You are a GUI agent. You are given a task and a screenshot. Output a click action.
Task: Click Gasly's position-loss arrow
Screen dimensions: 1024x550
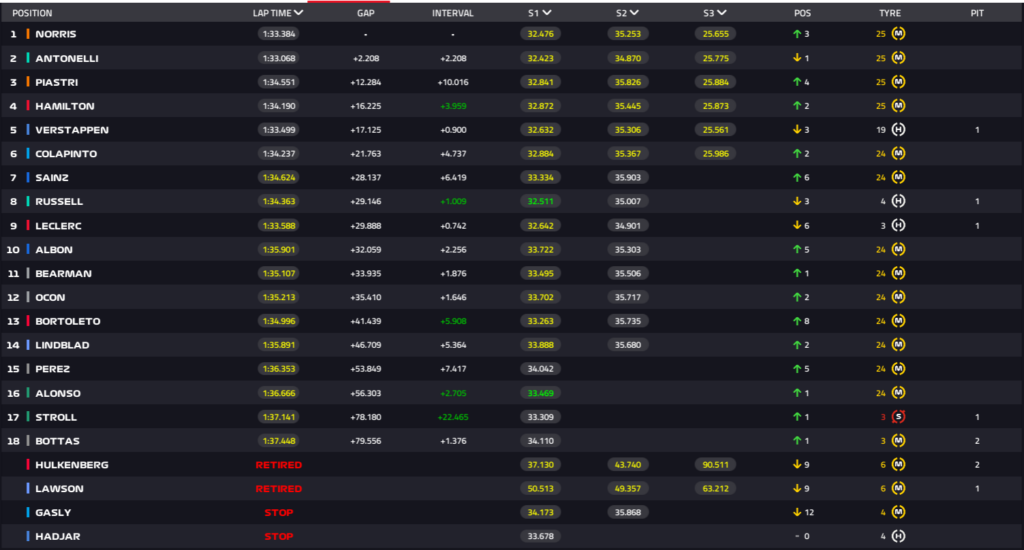click(797, 513)
